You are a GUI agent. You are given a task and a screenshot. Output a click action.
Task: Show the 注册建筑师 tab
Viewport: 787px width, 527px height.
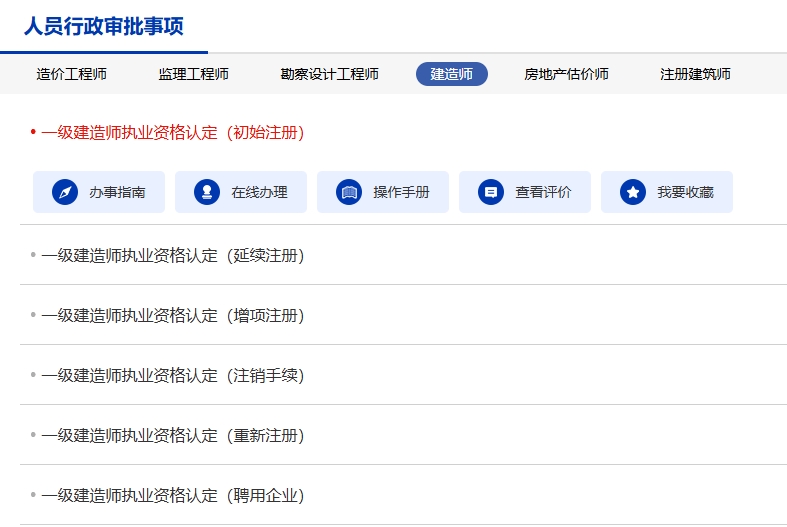(x=695, y=74)
